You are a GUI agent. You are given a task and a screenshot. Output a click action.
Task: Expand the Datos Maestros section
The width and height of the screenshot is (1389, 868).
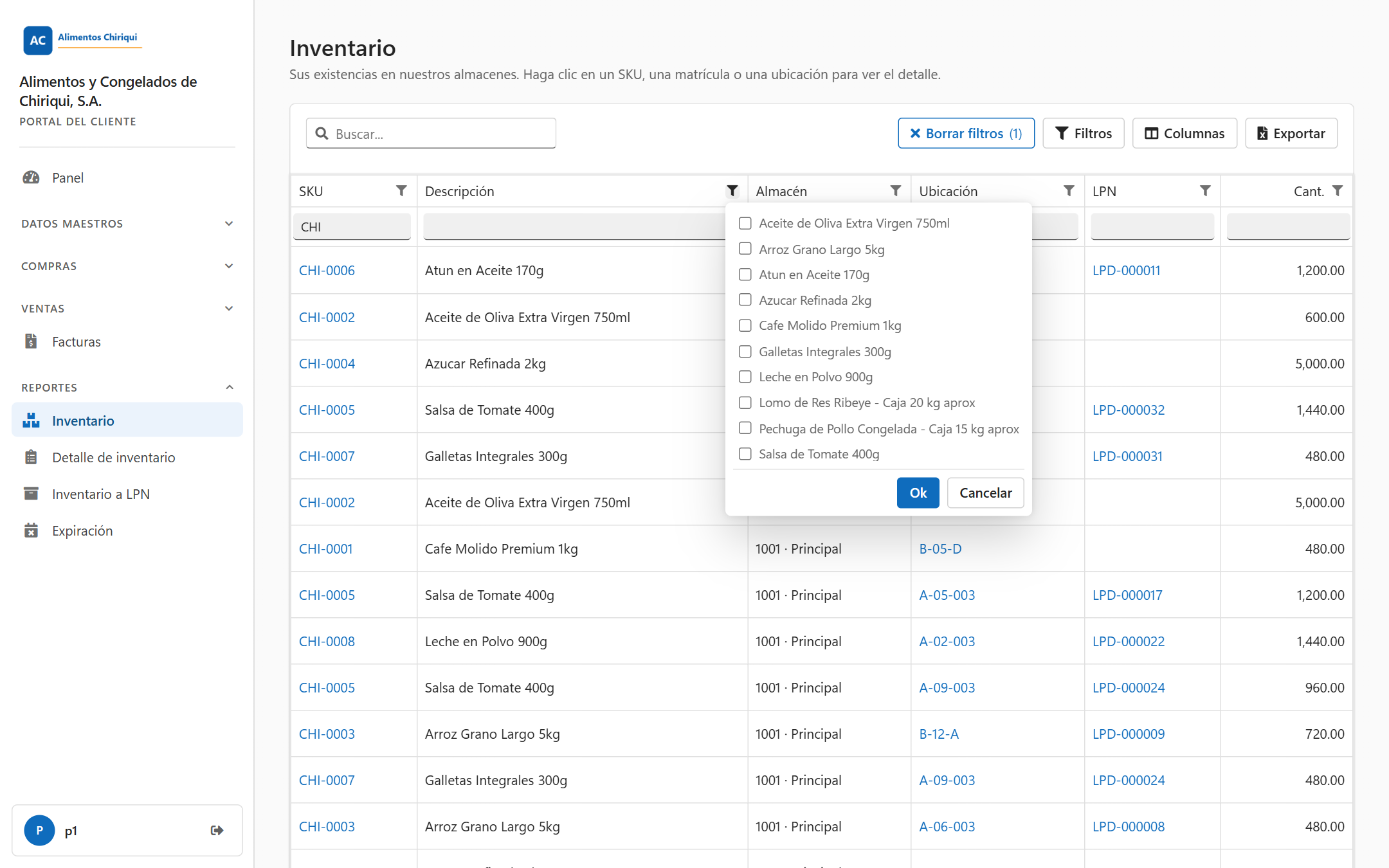127,224
